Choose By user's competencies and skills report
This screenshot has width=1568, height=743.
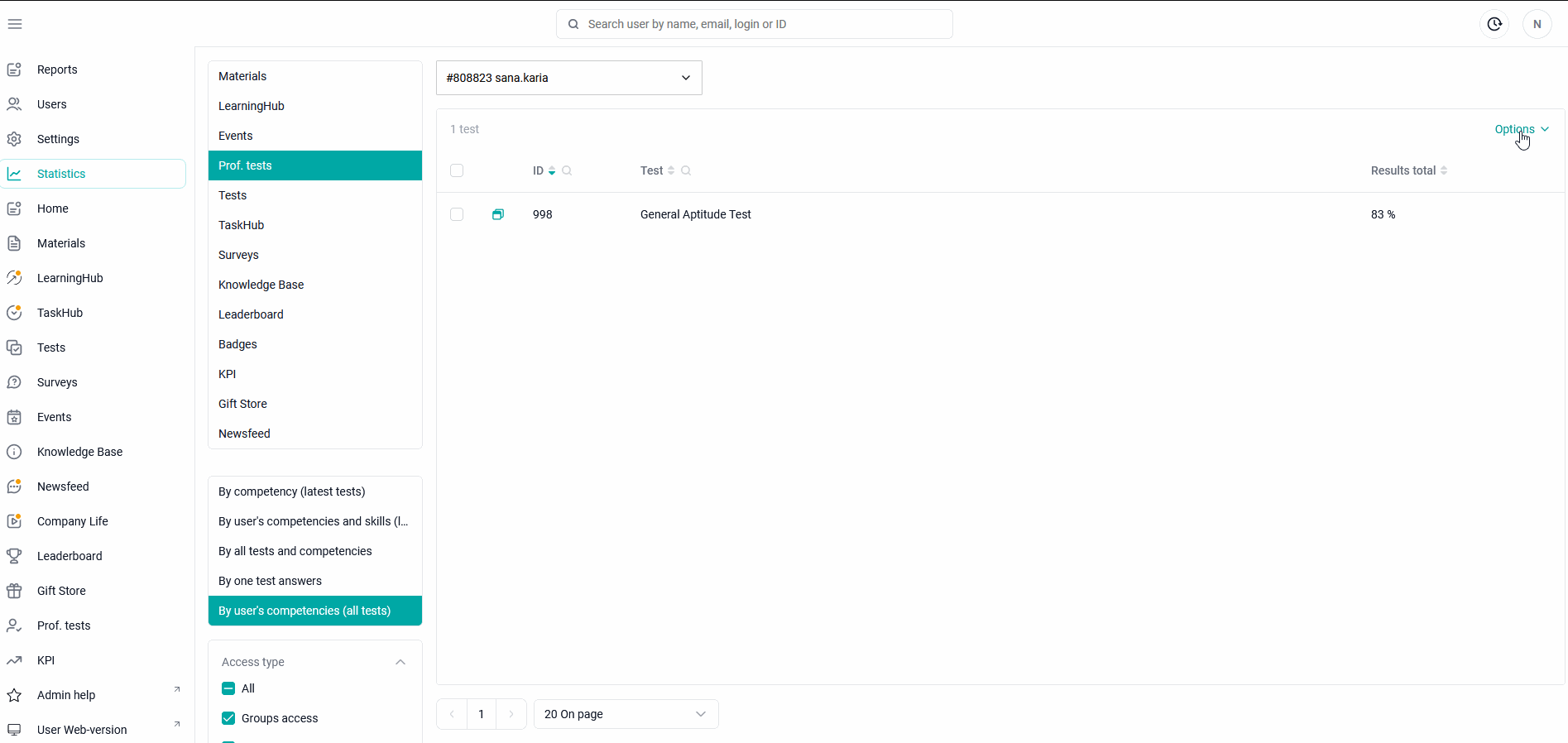[x=315, y=521]
